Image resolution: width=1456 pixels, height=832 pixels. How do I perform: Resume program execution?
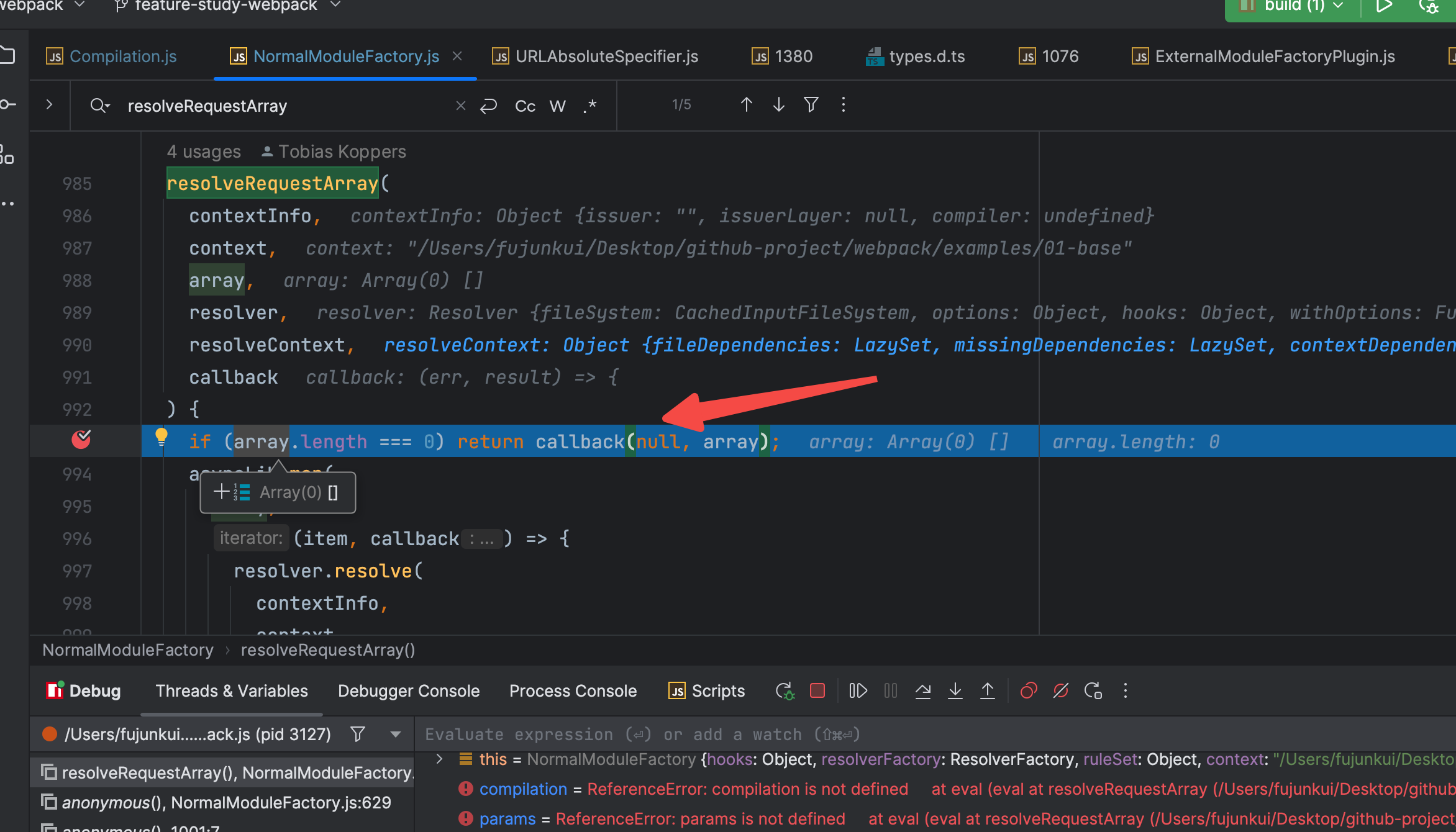coord(858,691)
